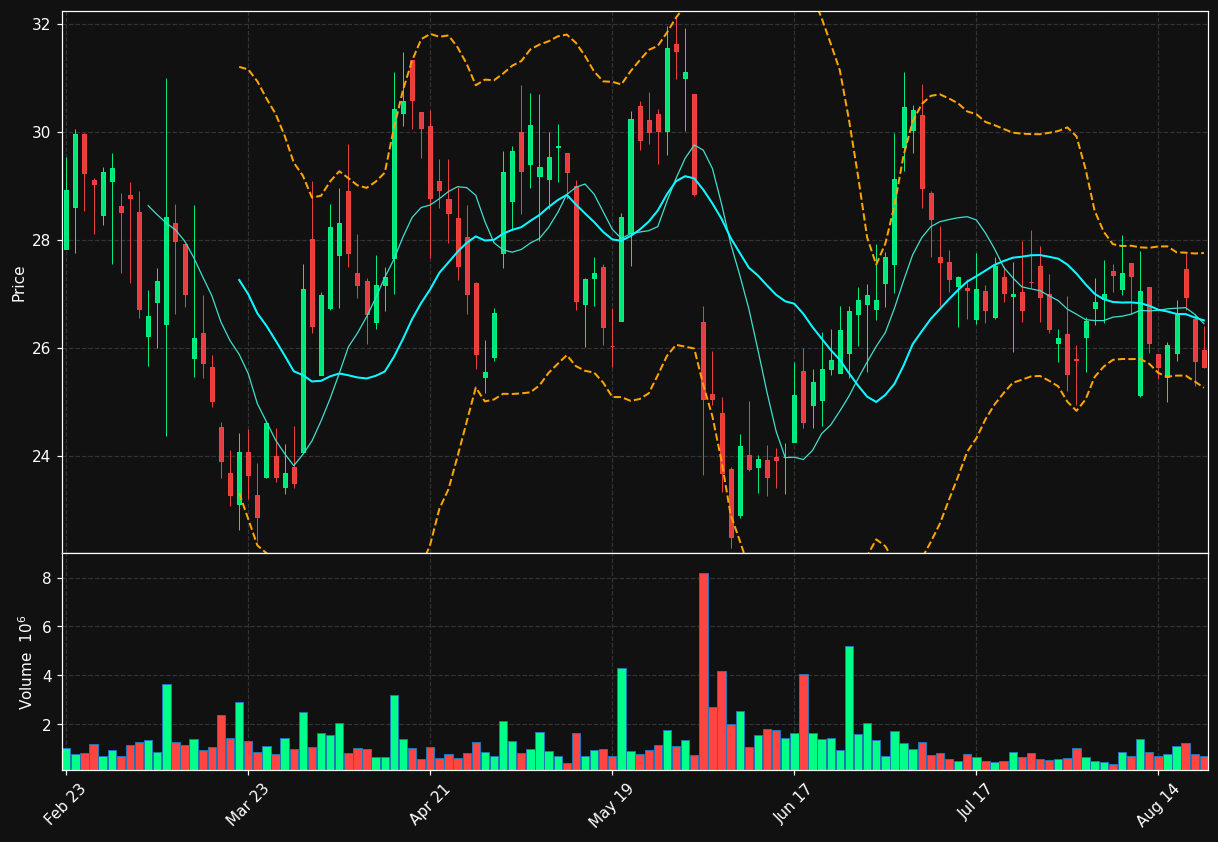Click the Jun 17 date label
The image size is (1218, 842).
coord(793,805)
